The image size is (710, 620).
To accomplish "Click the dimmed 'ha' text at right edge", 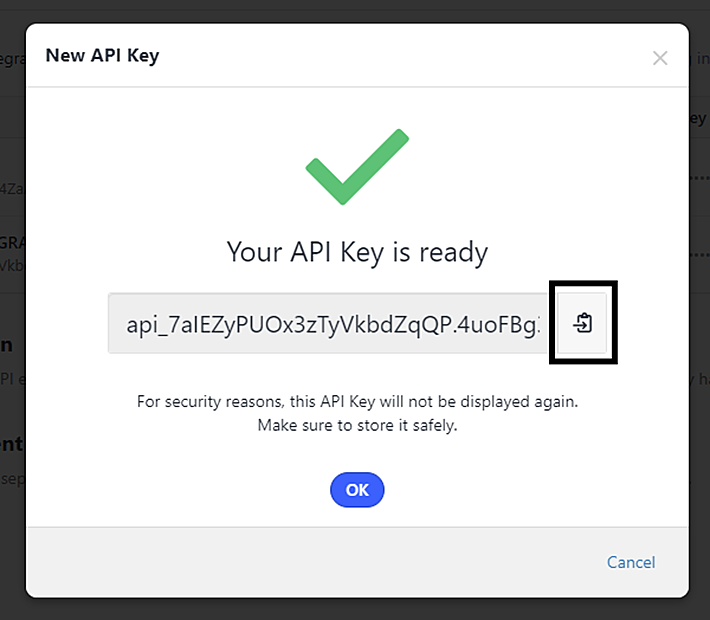I will pos(704,379).
